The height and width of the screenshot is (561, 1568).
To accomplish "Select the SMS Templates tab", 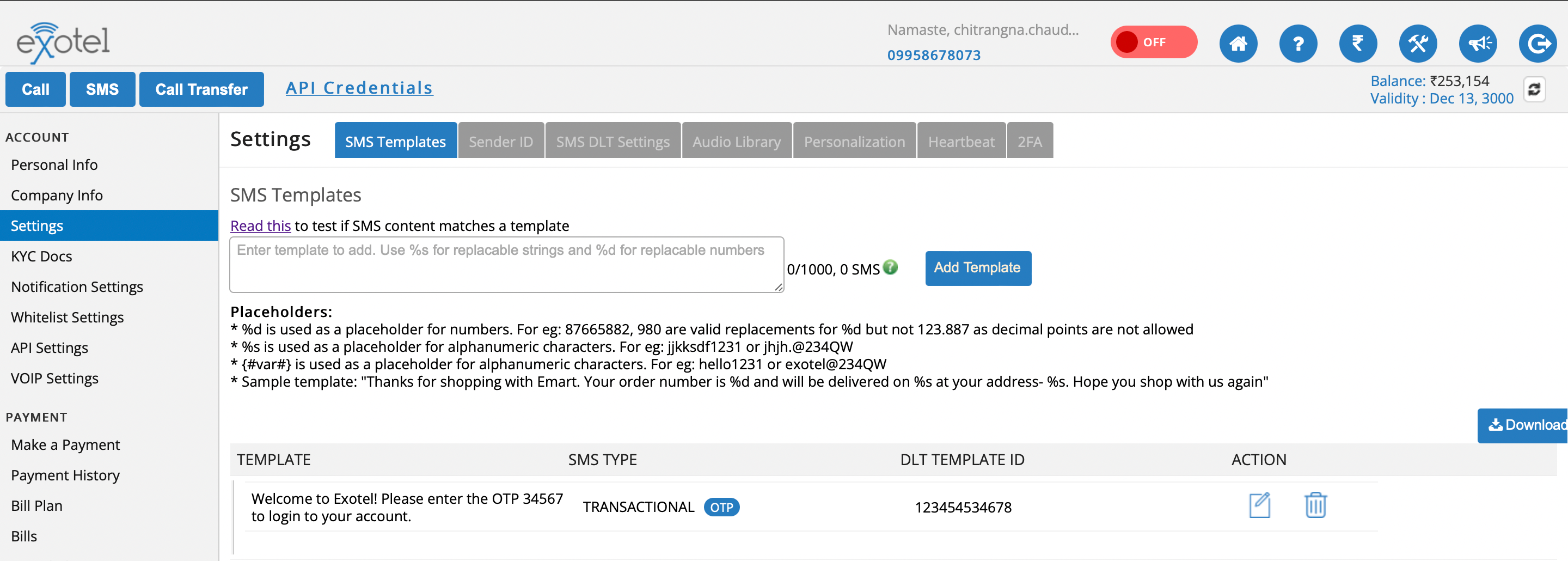I will click(396, 141).
